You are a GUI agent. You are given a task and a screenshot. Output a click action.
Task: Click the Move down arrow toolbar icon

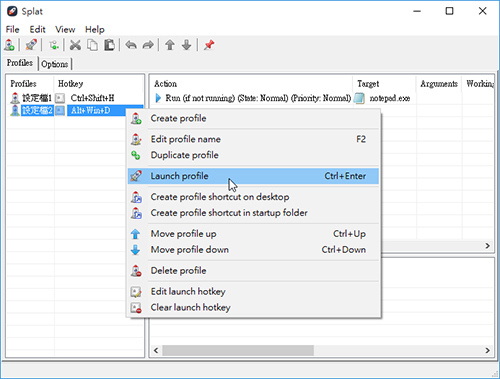tap(187, 45)
